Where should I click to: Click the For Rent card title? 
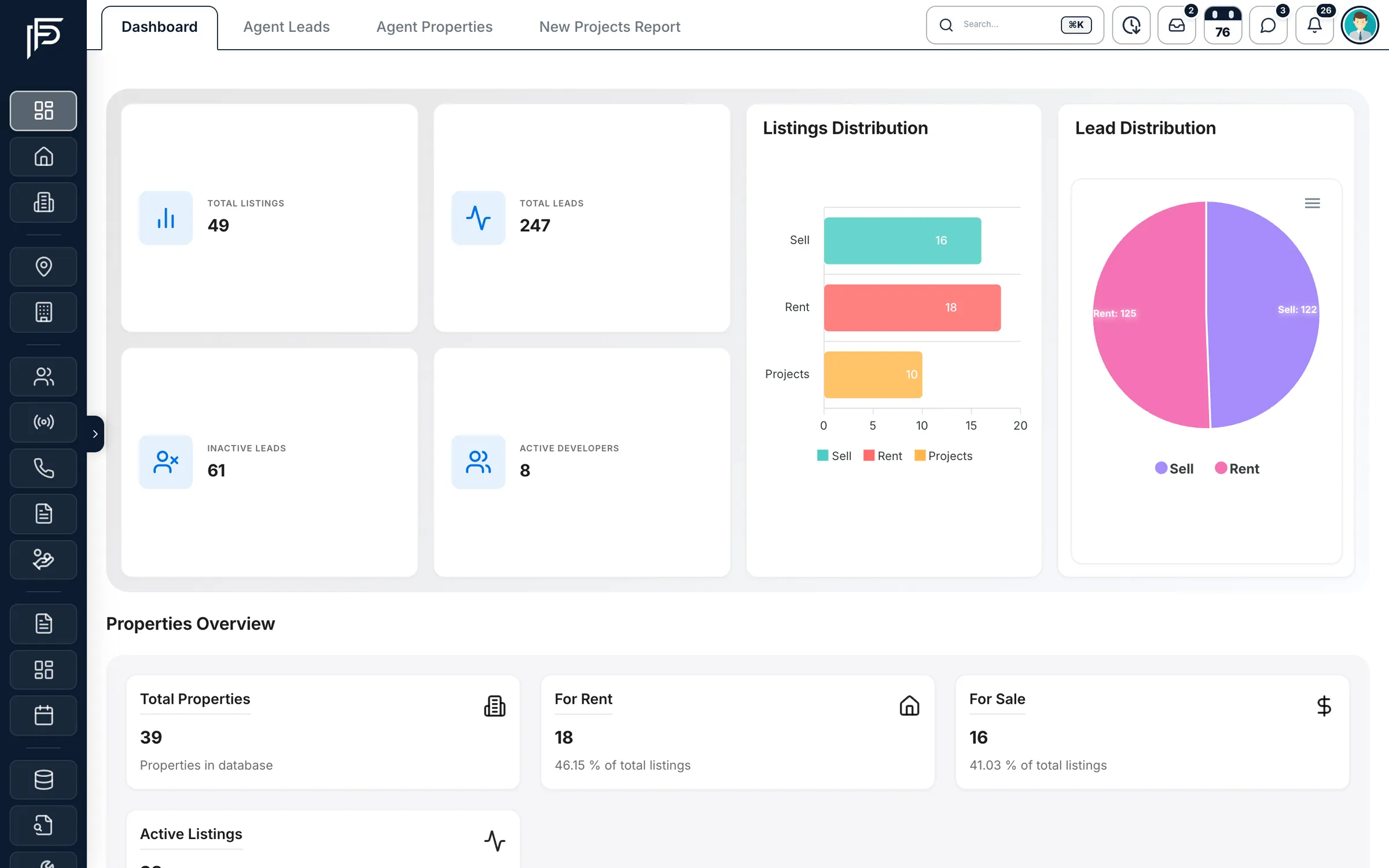coord(583,699)
